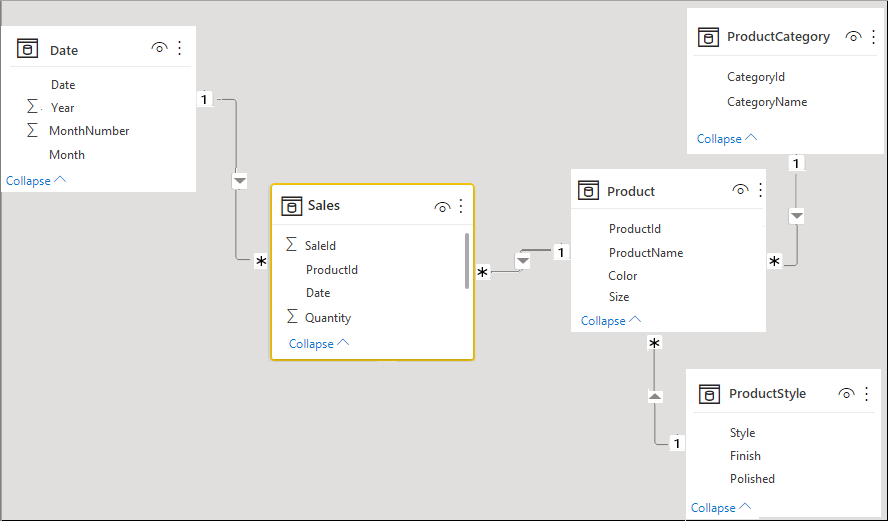This screenshot has width=888, height=521.
Task: Collapse the Sales table card
Action: (x=319, y=344)
